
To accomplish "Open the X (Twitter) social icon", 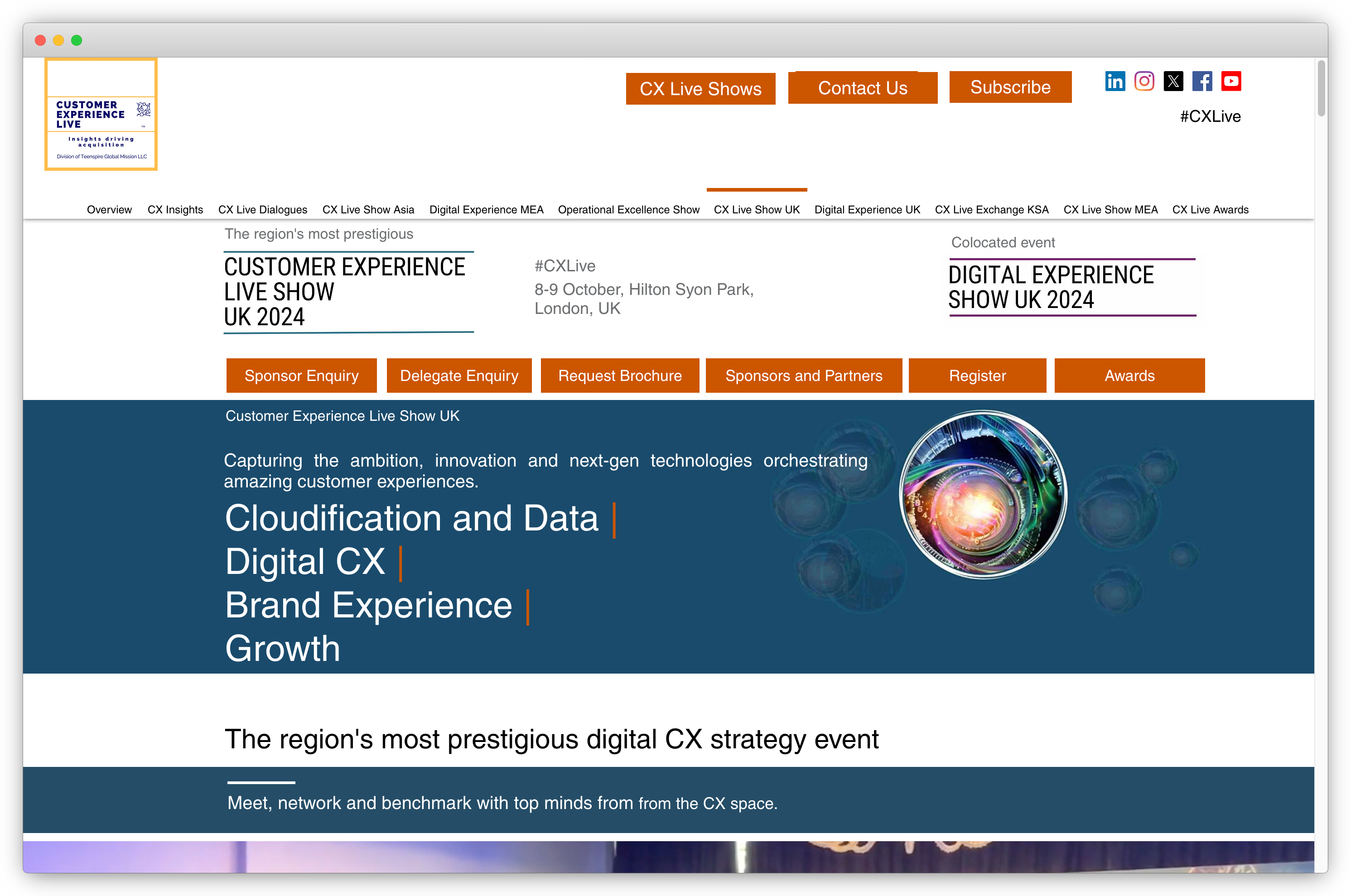I will (x=1173, y=81).
